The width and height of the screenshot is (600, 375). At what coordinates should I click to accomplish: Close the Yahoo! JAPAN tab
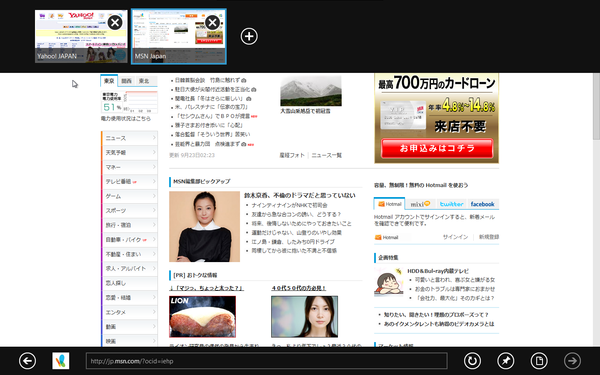click(x=115, y=23)
